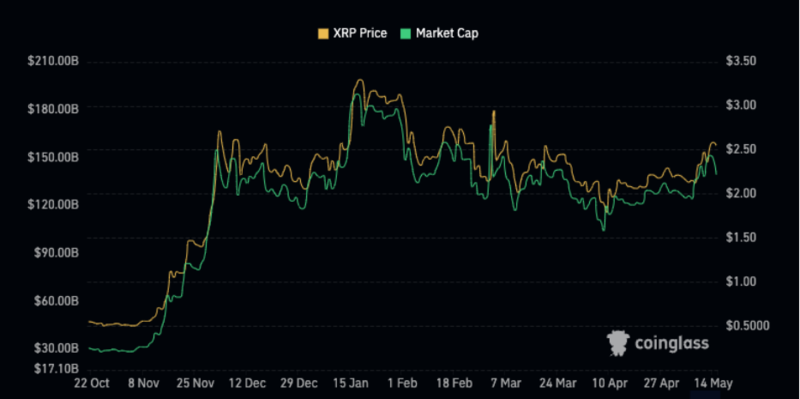This screenshot has height=399, width=800.
Task: Click the $120.00B left axis label
Action: tap(53, 205)
